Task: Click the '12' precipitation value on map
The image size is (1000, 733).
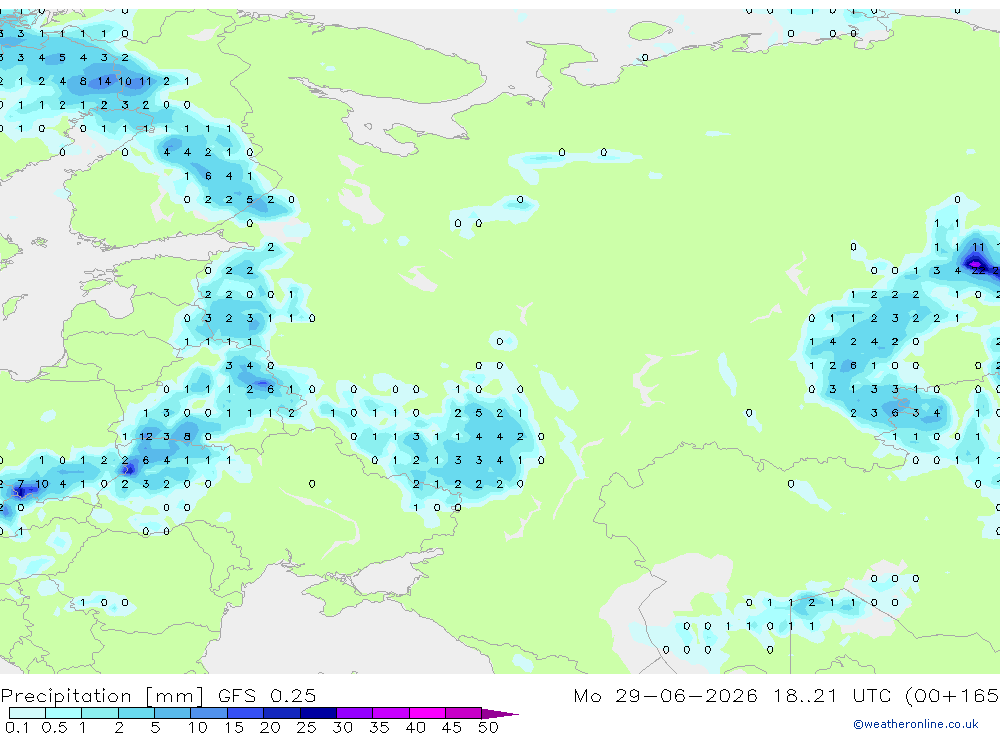Action: pyautogui.click(x=145, y=436)
